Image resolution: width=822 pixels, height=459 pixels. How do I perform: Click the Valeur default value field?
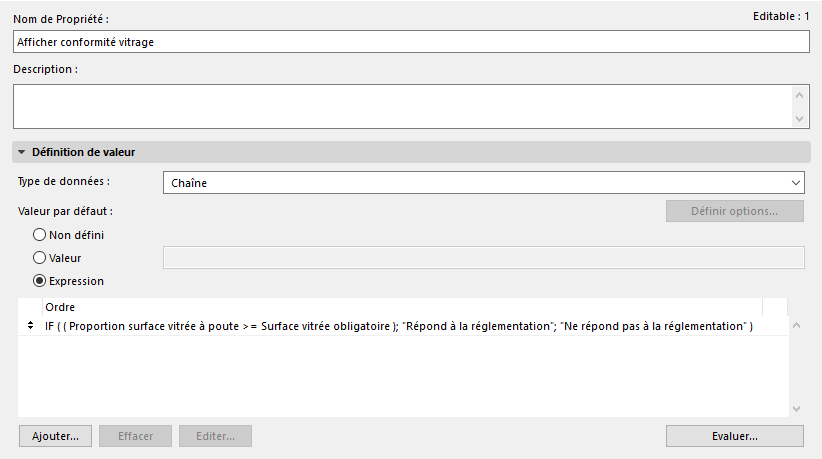coord(484,258)
